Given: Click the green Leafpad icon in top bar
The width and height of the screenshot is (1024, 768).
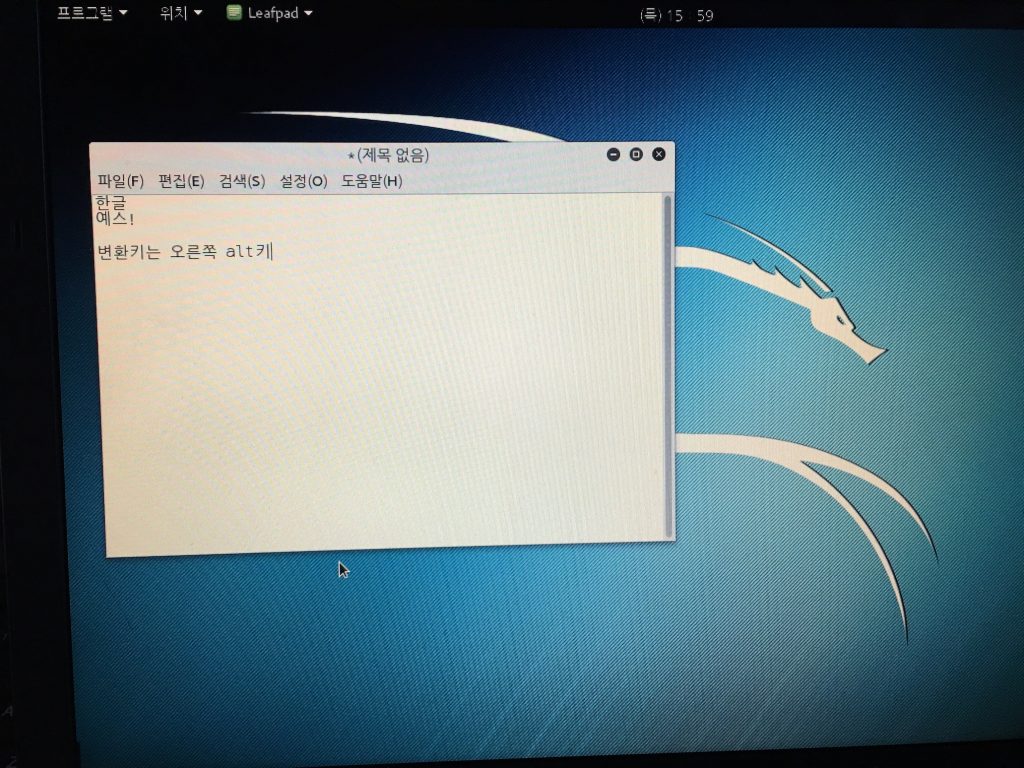Looking at the screenshot, I should (234, 12).
